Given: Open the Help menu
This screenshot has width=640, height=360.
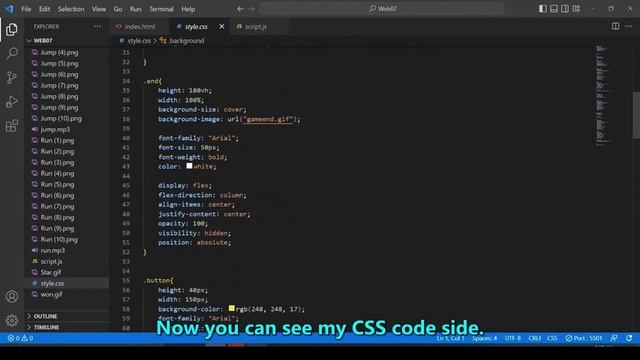Looking at the screenshot, I should (x=188, y=9).
